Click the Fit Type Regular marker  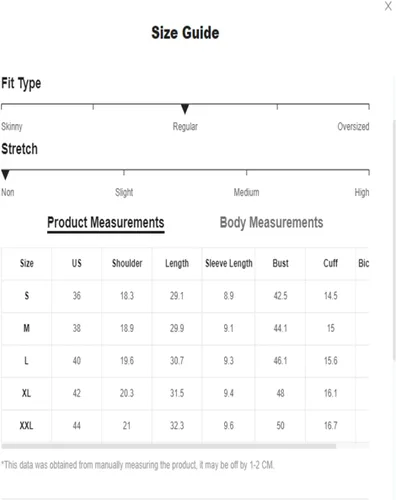click(x=185, y=108)
